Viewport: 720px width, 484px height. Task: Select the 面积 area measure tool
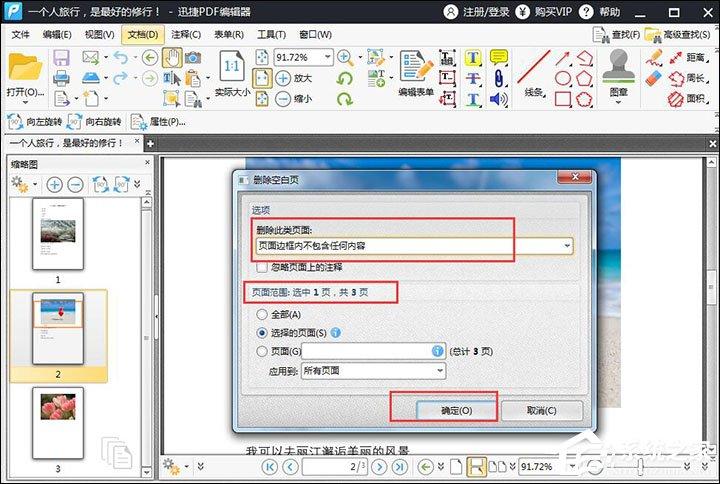[x=687, y=99]
